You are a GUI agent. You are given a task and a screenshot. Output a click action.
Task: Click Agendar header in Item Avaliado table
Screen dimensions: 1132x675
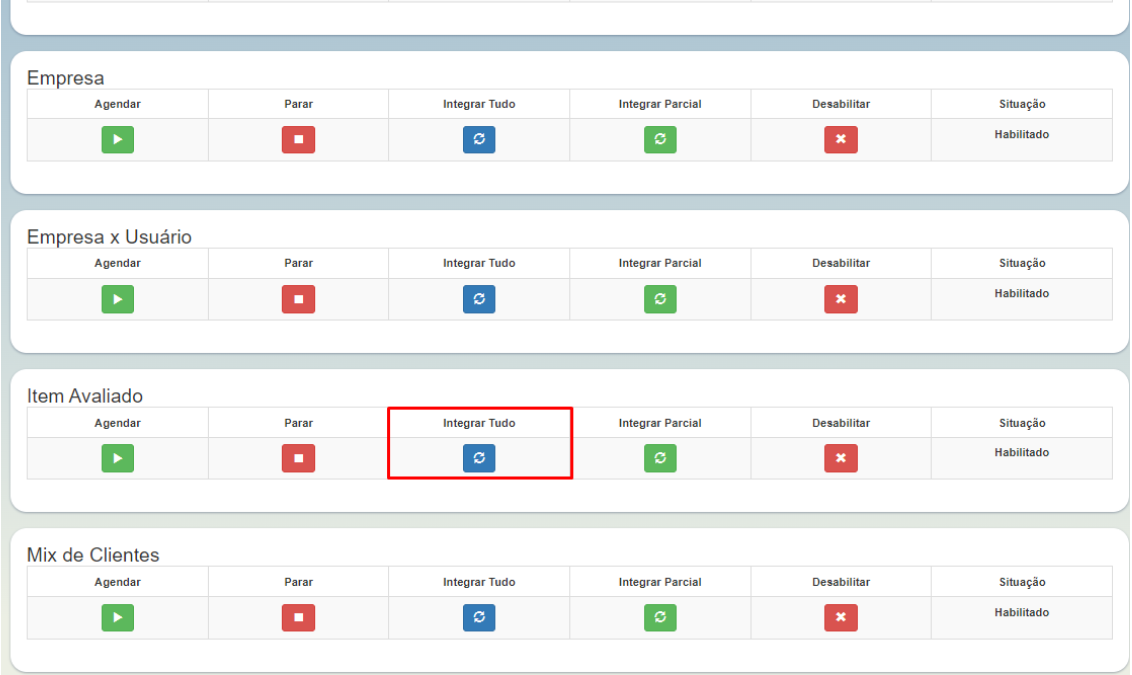click(118, 423)
